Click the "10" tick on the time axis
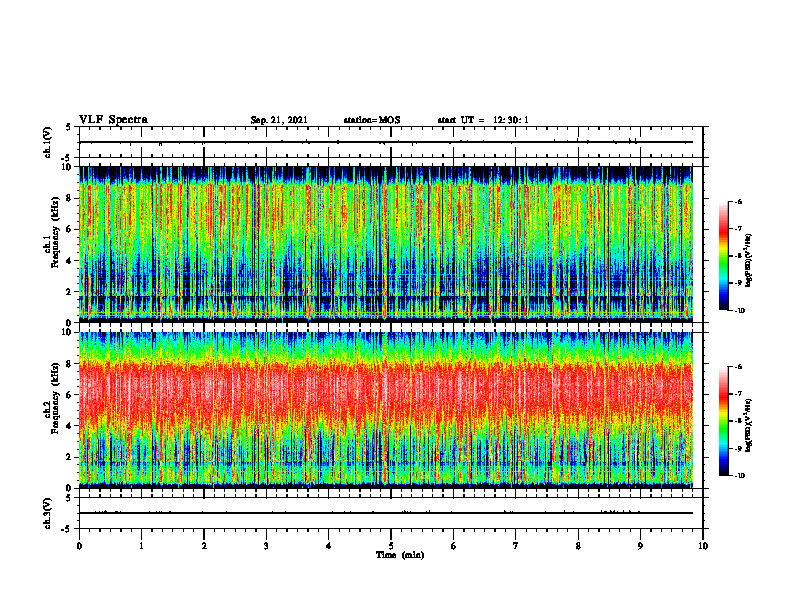 pos(703,546)
